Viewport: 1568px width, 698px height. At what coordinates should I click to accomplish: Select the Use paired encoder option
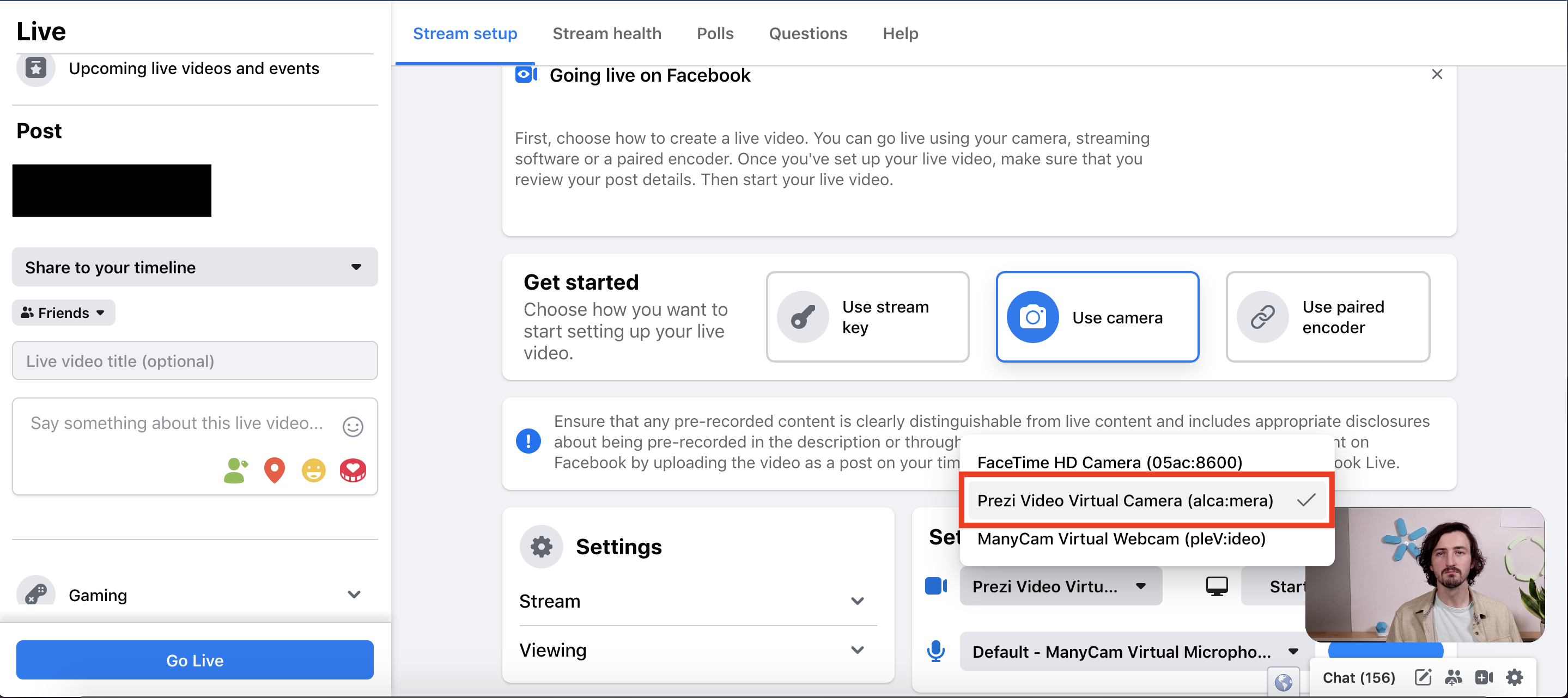tap(1327, 317)
